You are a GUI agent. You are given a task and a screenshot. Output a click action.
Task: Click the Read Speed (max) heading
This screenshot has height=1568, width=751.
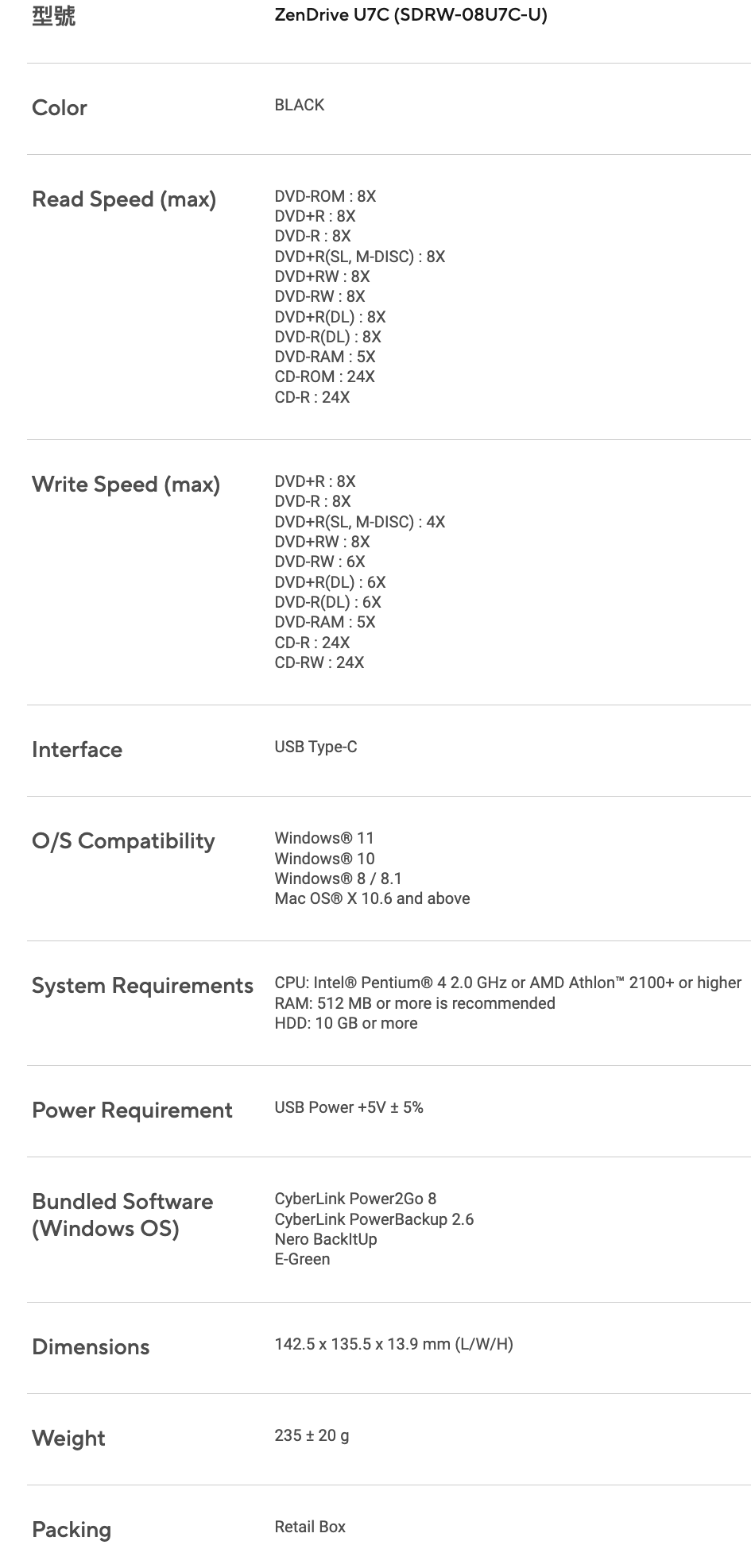click(x=124, y=199)
